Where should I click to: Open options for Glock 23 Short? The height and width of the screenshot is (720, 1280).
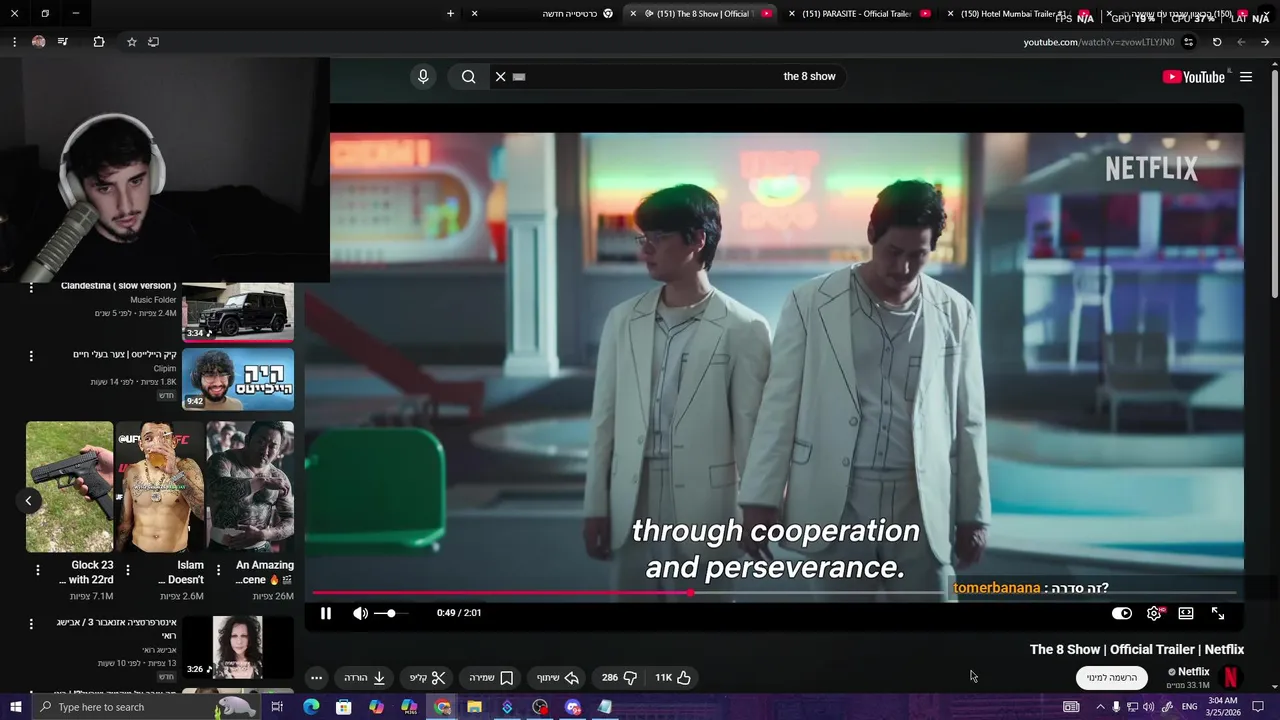tap(38, 571)
